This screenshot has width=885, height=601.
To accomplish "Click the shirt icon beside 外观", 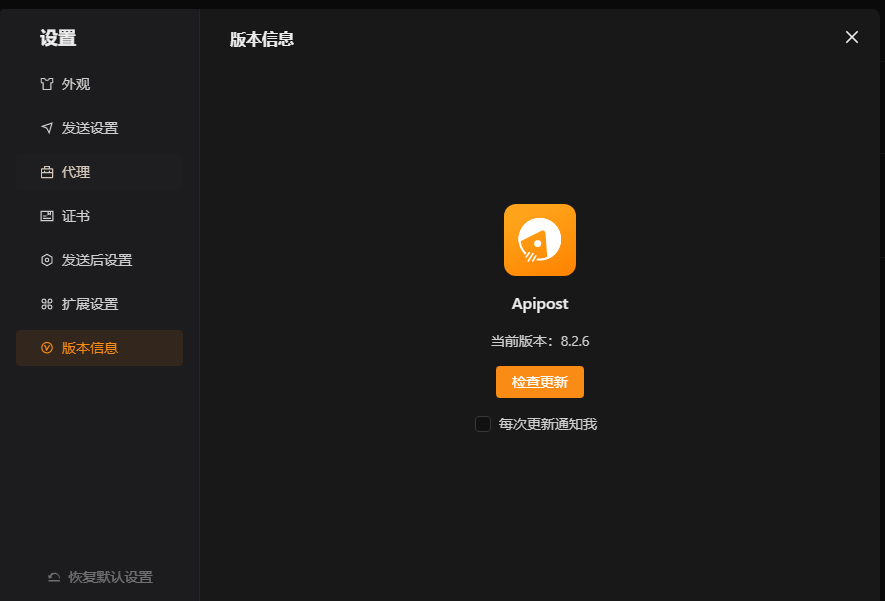I will [47, 84].
